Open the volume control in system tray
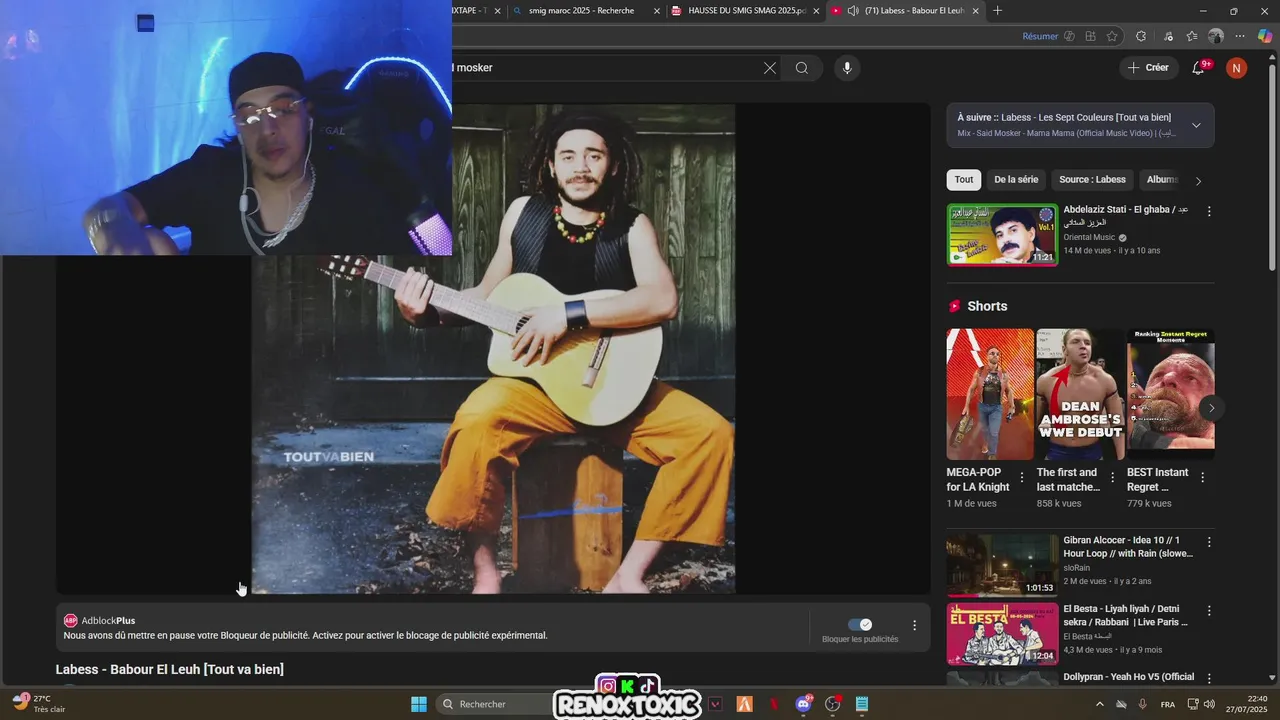Viewport: 1280px width, 720px height. click(1209, 704)
